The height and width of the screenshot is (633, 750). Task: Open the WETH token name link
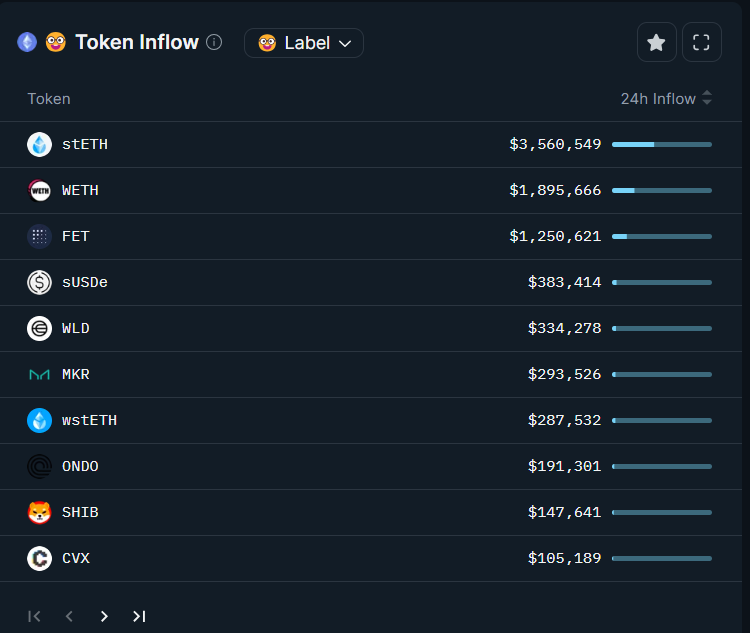80,190
